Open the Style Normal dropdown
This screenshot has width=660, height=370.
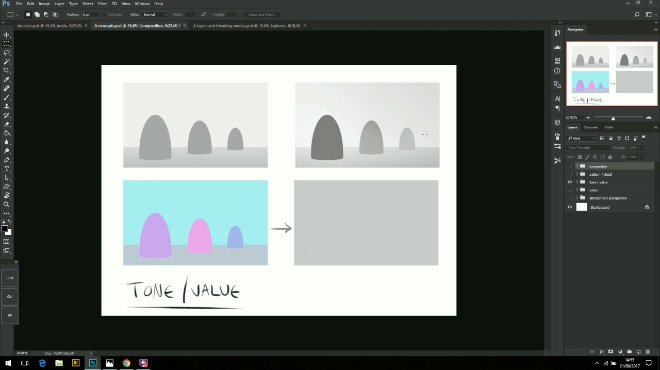click(x=155, y=14)
